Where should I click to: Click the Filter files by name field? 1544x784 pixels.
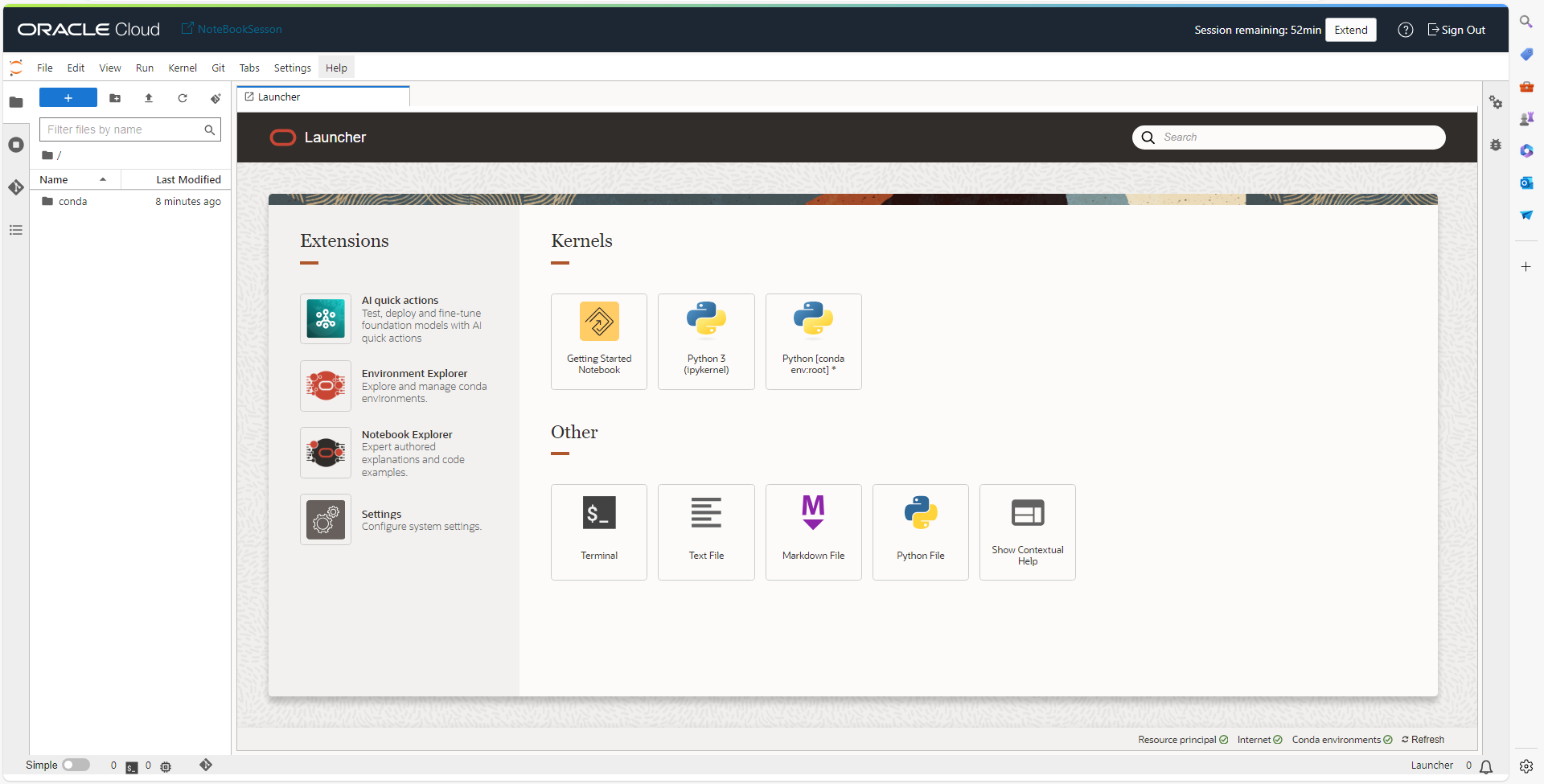coord(130,129)
